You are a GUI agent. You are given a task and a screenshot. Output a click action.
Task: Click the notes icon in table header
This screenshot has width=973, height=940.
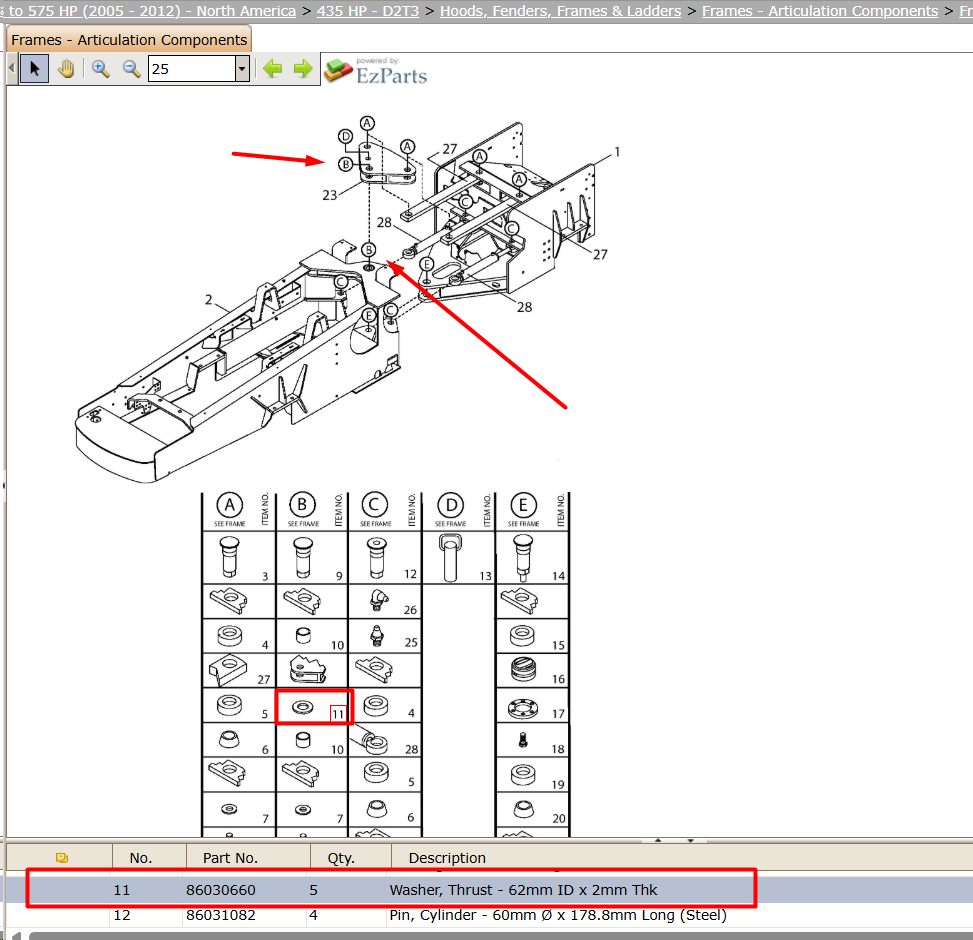[61, 857]
